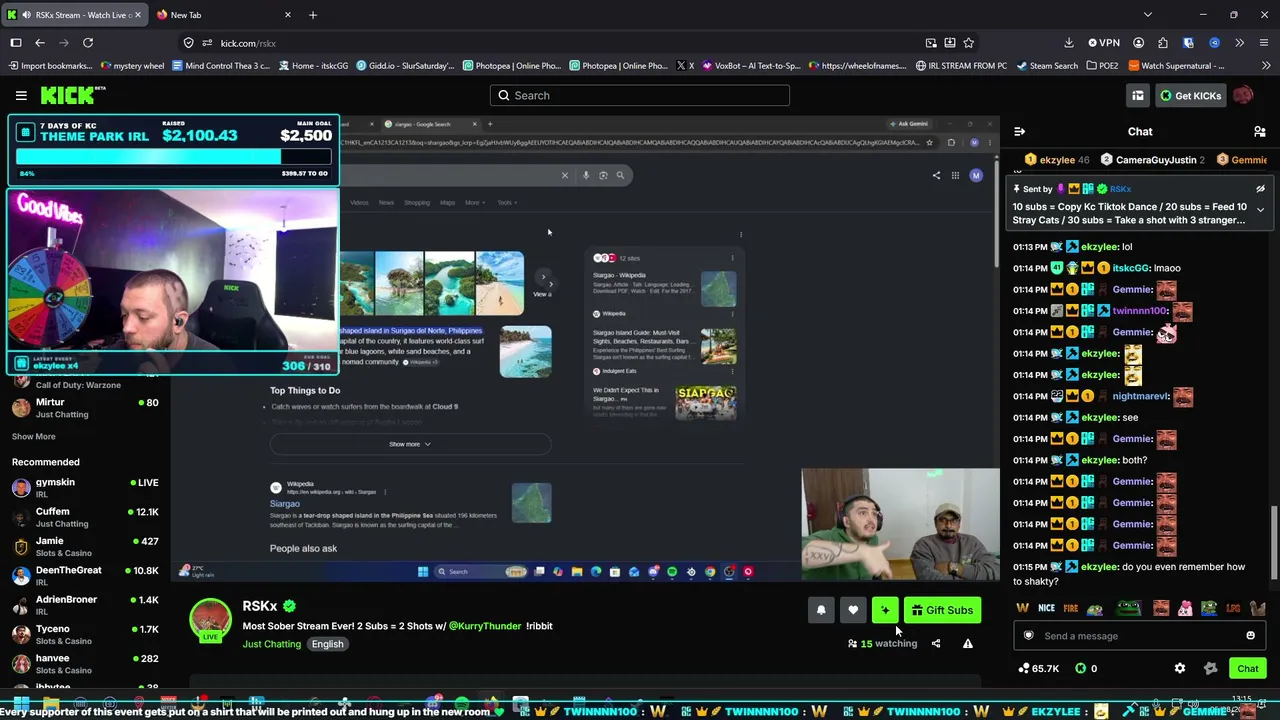This screenshot has height=720, width=1280.
Task: Open the browser extensions puzzle icon
Action: [1163, 43]
